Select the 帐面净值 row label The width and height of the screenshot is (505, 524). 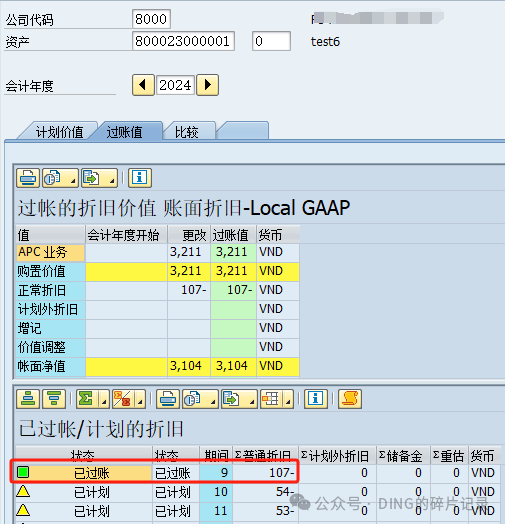coord(50,366)
